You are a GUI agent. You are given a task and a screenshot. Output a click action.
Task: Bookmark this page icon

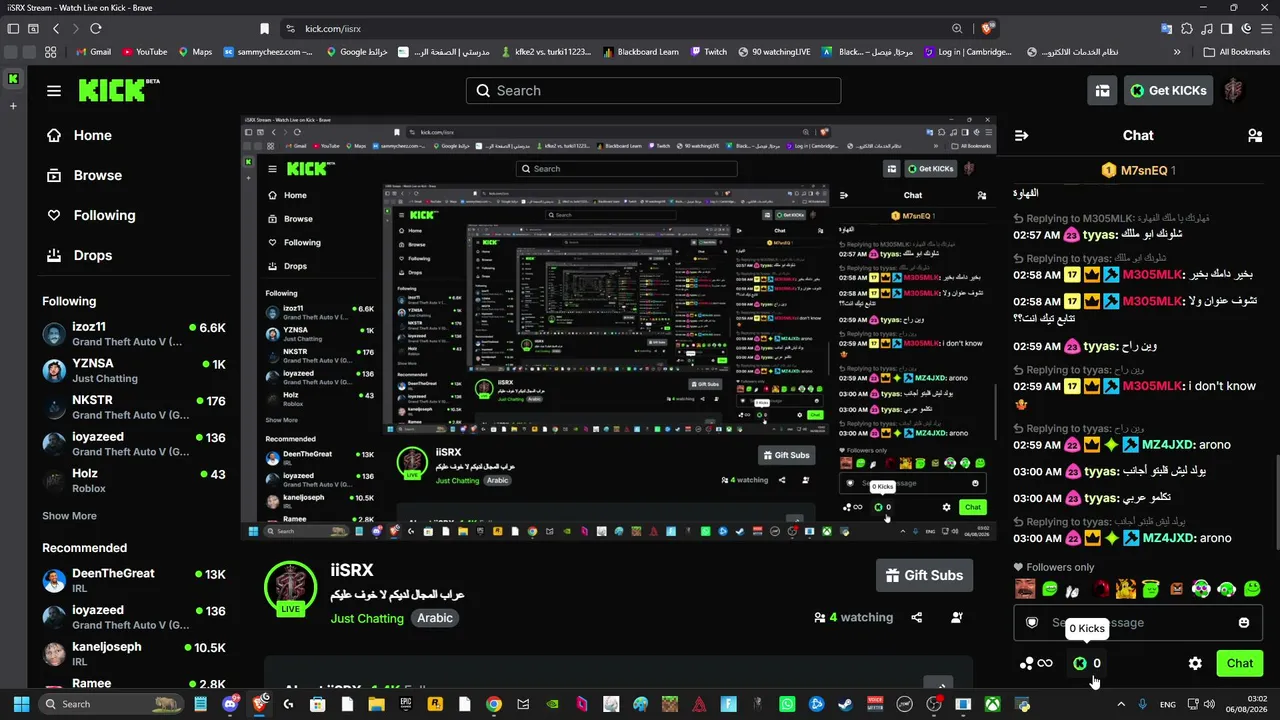pos(264,29)
